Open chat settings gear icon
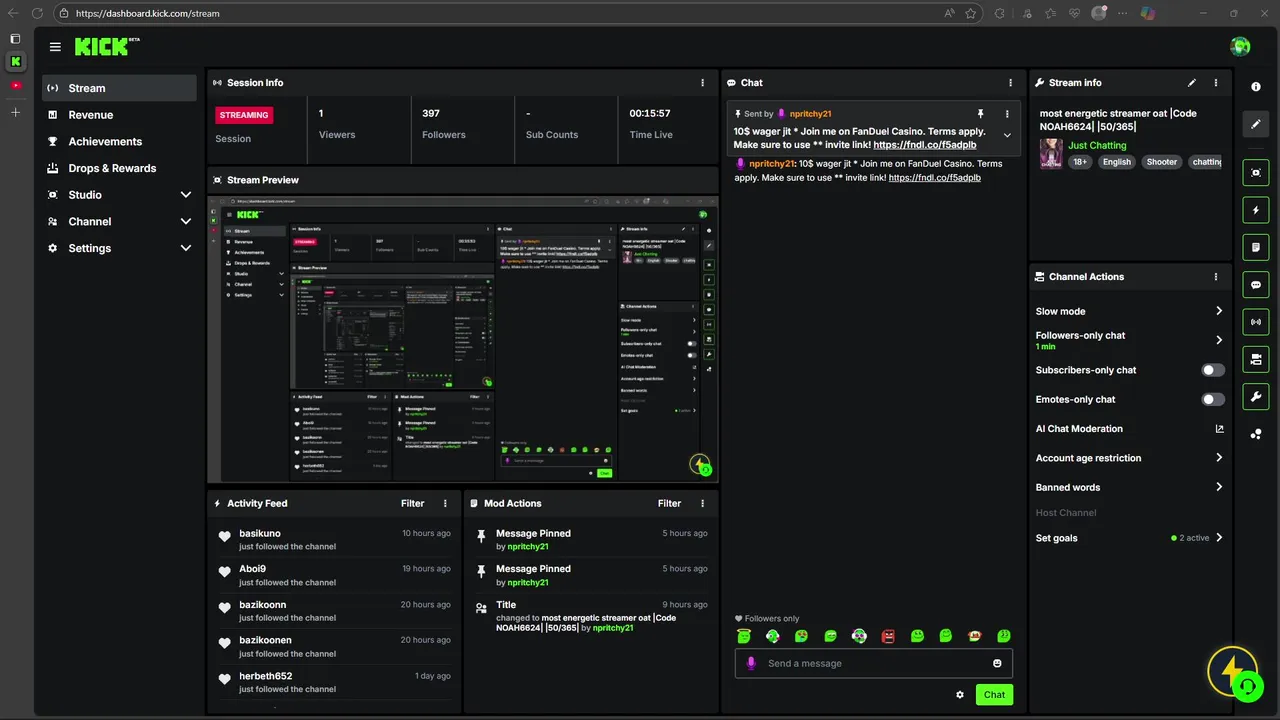Viewport: 1280px width, 720px height. [x=960, y=695]
